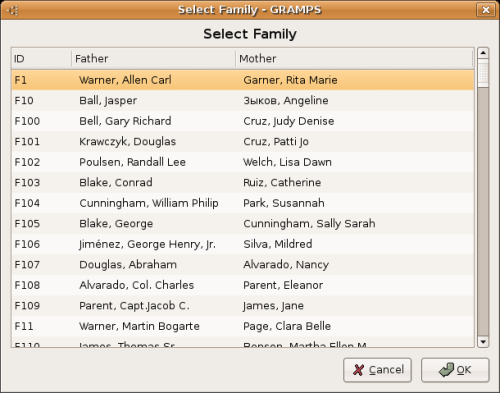Click the scrollbar down arrow
This screenshot has height=393, width=500.
(483, 342)
